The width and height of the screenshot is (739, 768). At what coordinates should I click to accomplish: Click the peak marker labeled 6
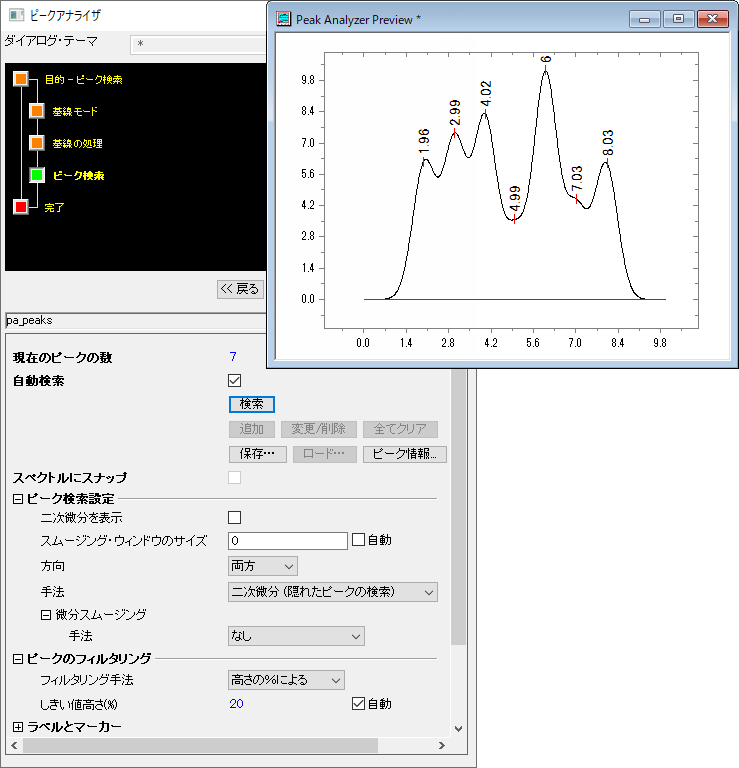(545, 69)
